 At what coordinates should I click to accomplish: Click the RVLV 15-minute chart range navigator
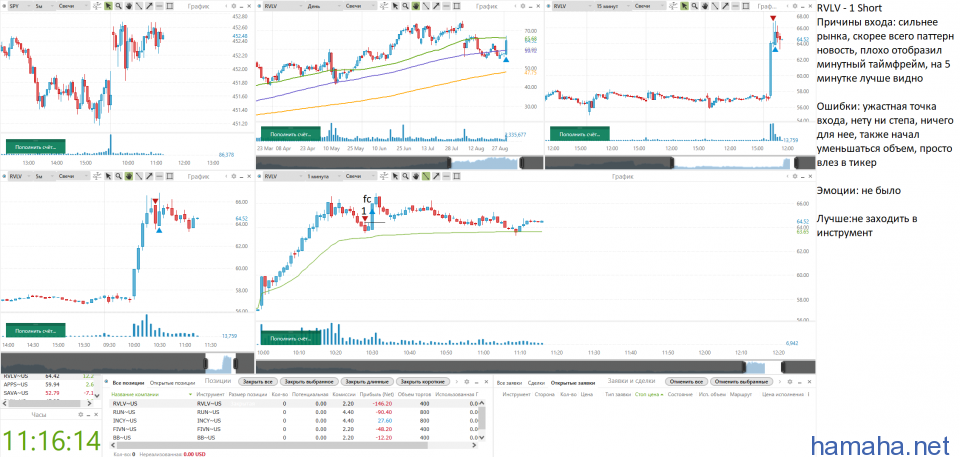pos(680,163)
